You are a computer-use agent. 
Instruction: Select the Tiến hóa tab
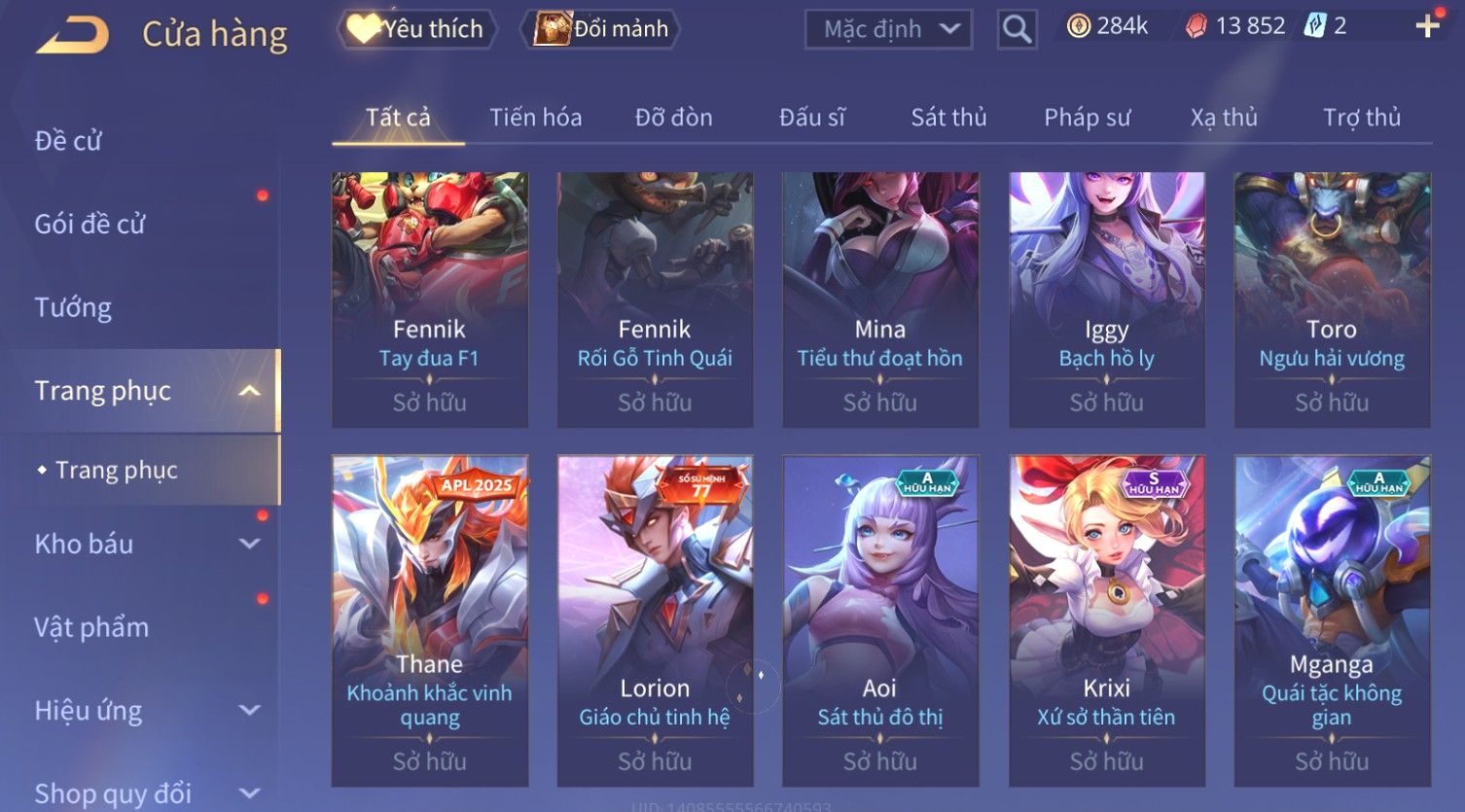[x=535, y=118]
